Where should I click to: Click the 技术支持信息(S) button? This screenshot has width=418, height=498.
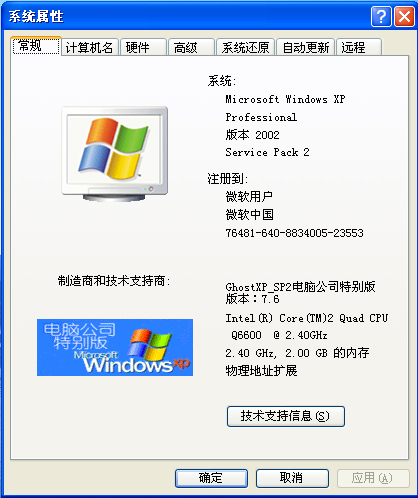click(x=286, y=416)
